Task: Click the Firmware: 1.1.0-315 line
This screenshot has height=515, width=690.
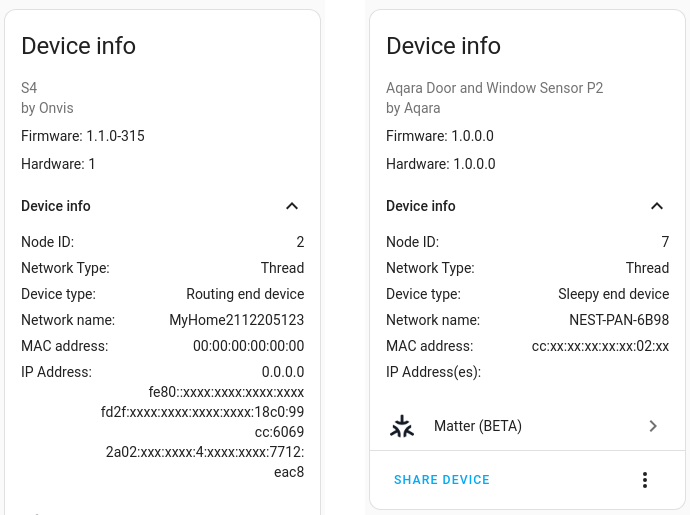Action: (x=83, y=136)
